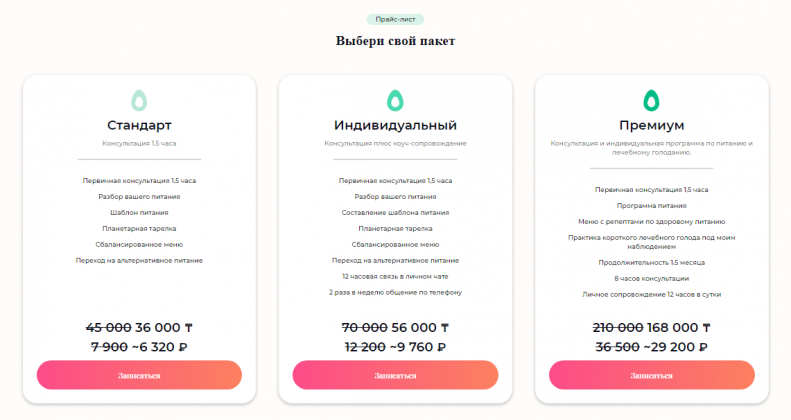Click the green drop icon above Премиум

pos(651,100)
